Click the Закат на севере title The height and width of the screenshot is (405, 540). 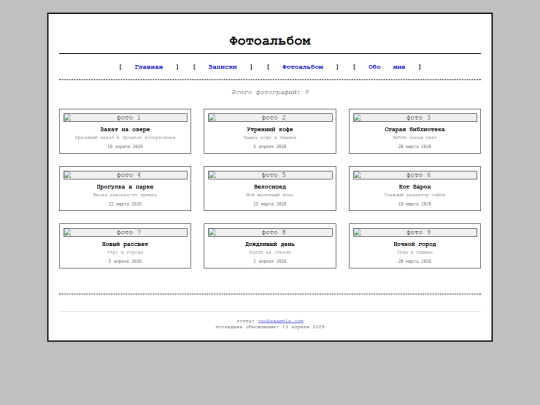(x=125, y=129)
